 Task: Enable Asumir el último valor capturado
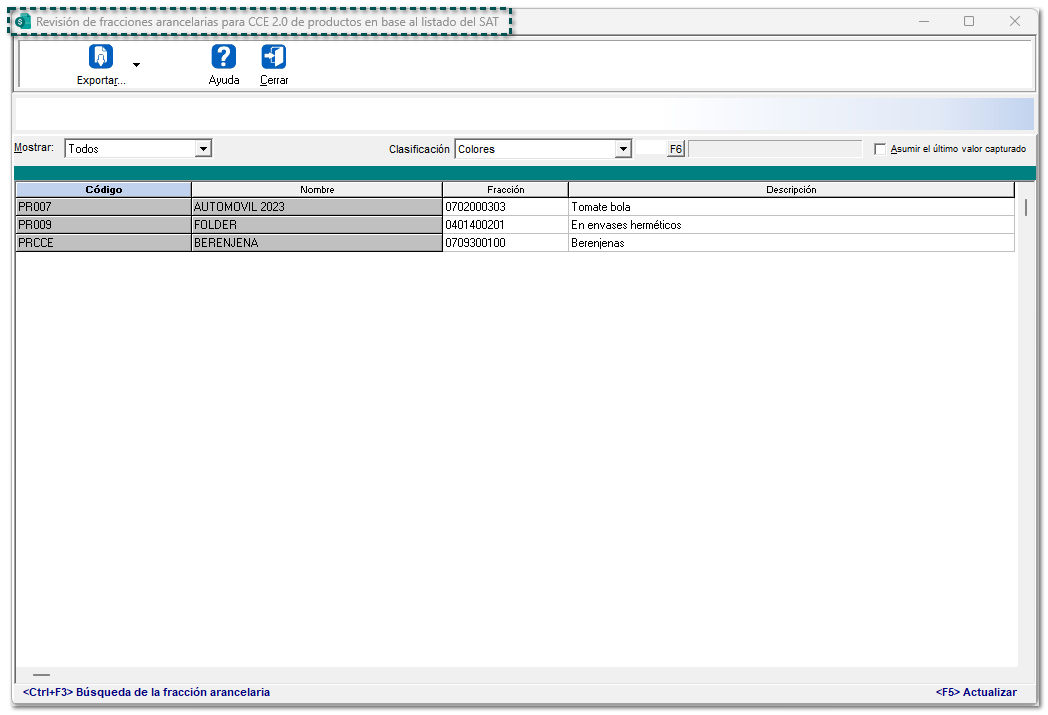pyautogui.click(x=880, y=149)
